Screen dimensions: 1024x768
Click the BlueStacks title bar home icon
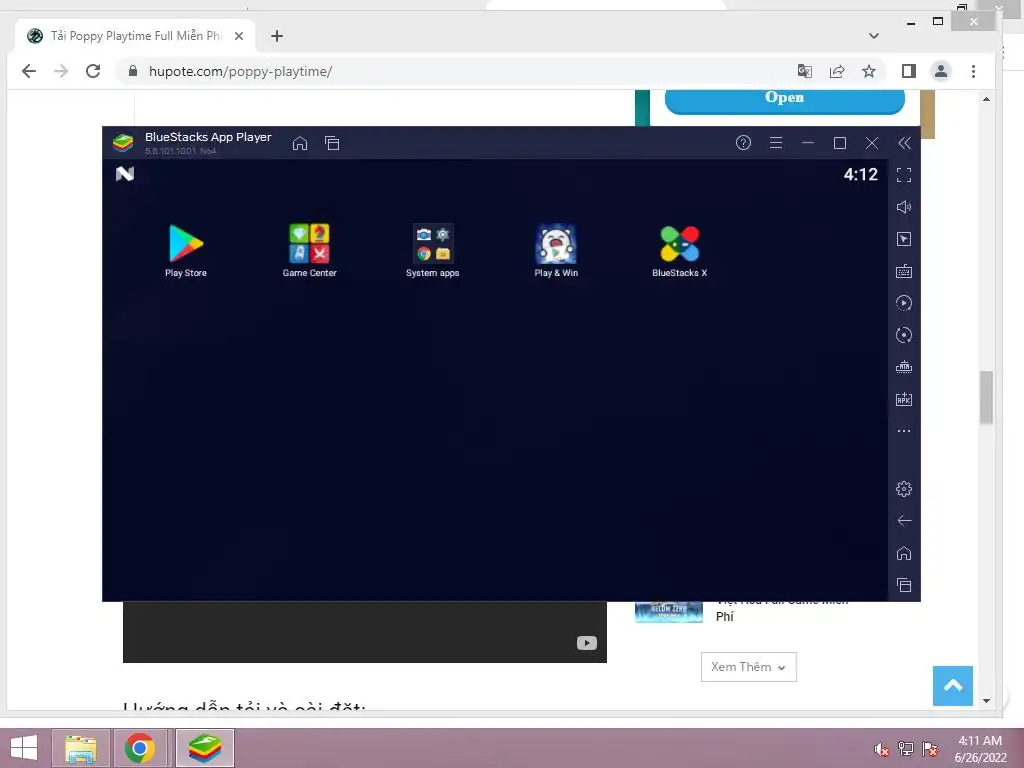tap(300, 143)
